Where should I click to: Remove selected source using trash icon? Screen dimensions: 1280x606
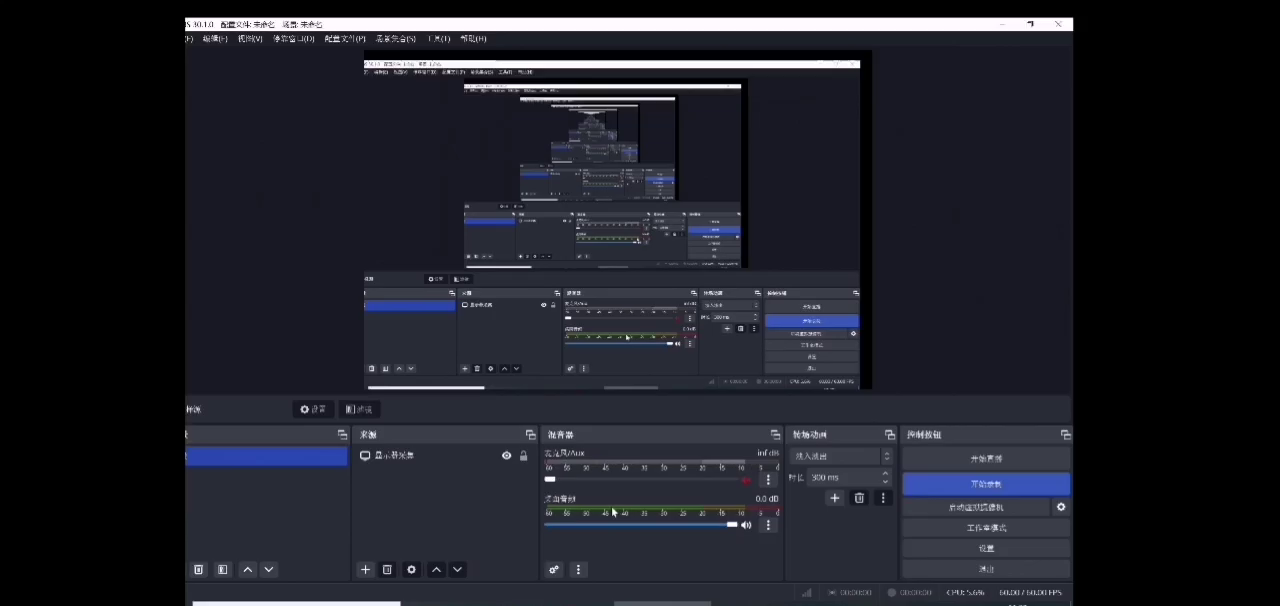[387, 569]
